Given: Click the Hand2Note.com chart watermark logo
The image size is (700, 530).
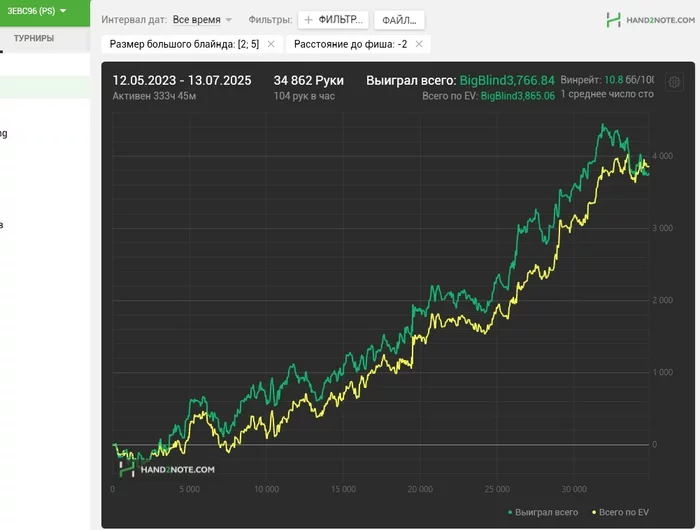Looking at the screenshot, I should (166, 468).
